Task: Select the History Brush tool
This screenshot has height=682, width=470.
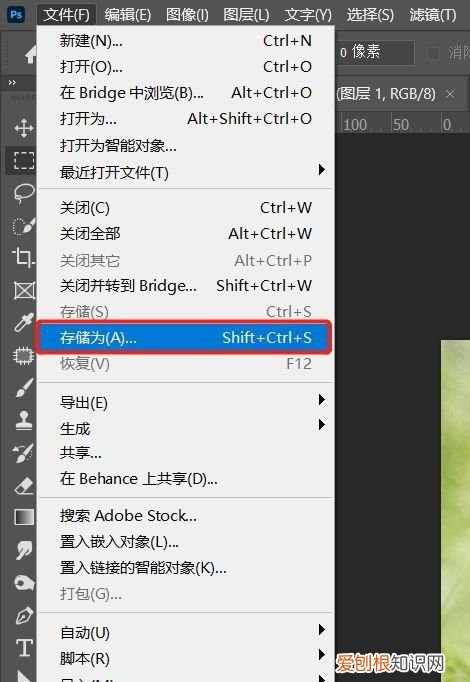Action: coord(23,453)
